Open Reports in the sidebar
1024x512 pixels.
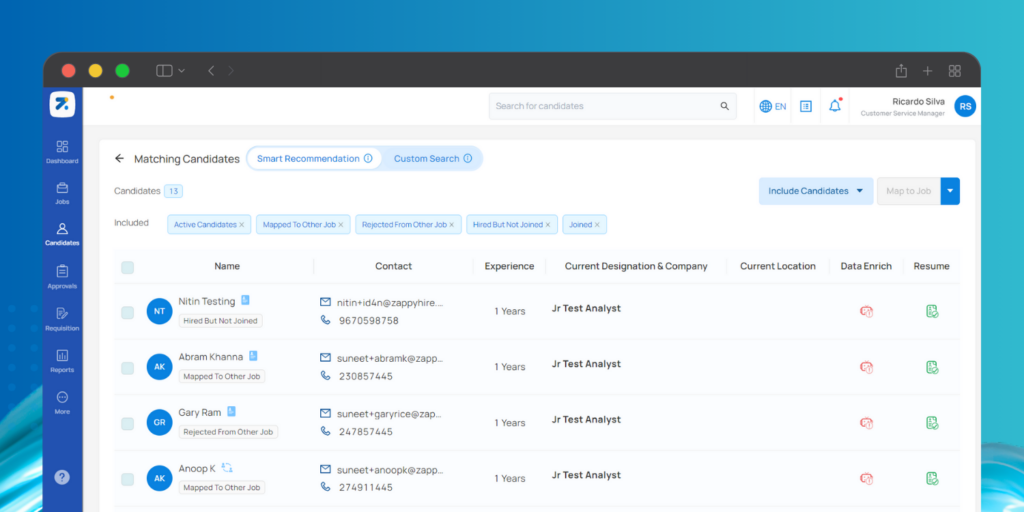(x=62, y=360)
